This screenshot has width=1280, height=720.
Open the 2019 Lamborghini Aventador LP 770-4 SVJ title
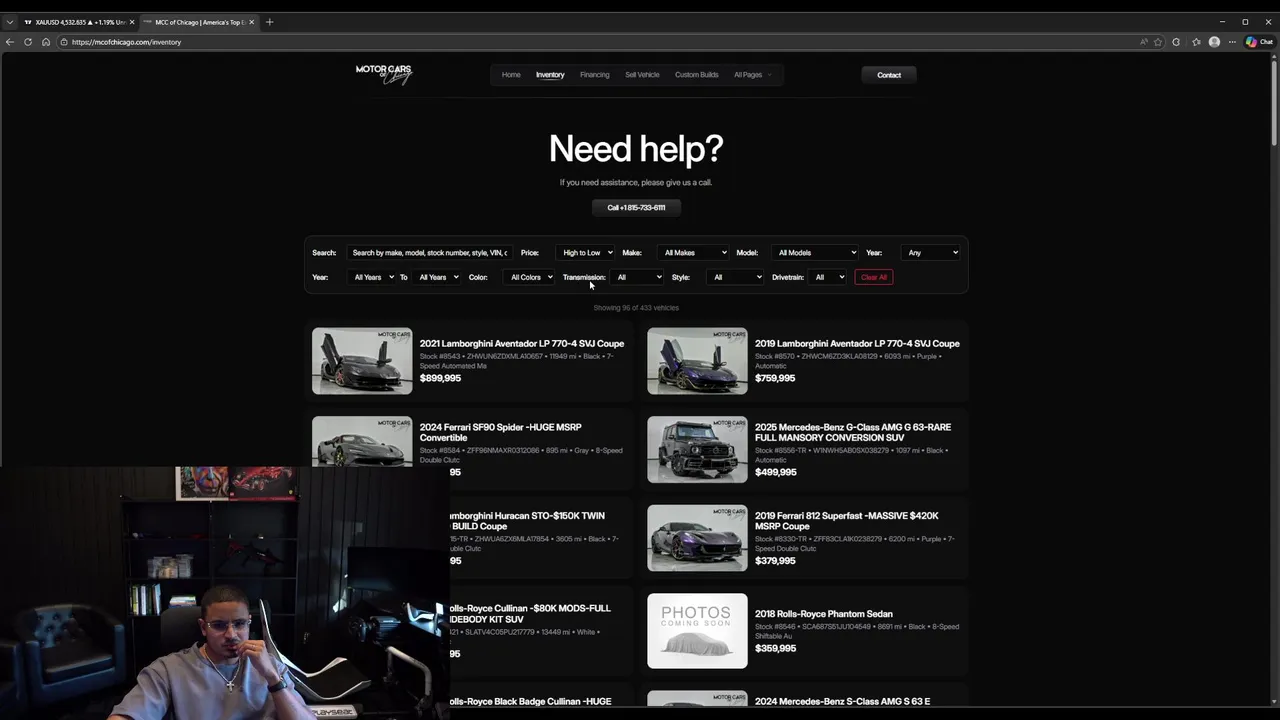[x=857, y=344]
